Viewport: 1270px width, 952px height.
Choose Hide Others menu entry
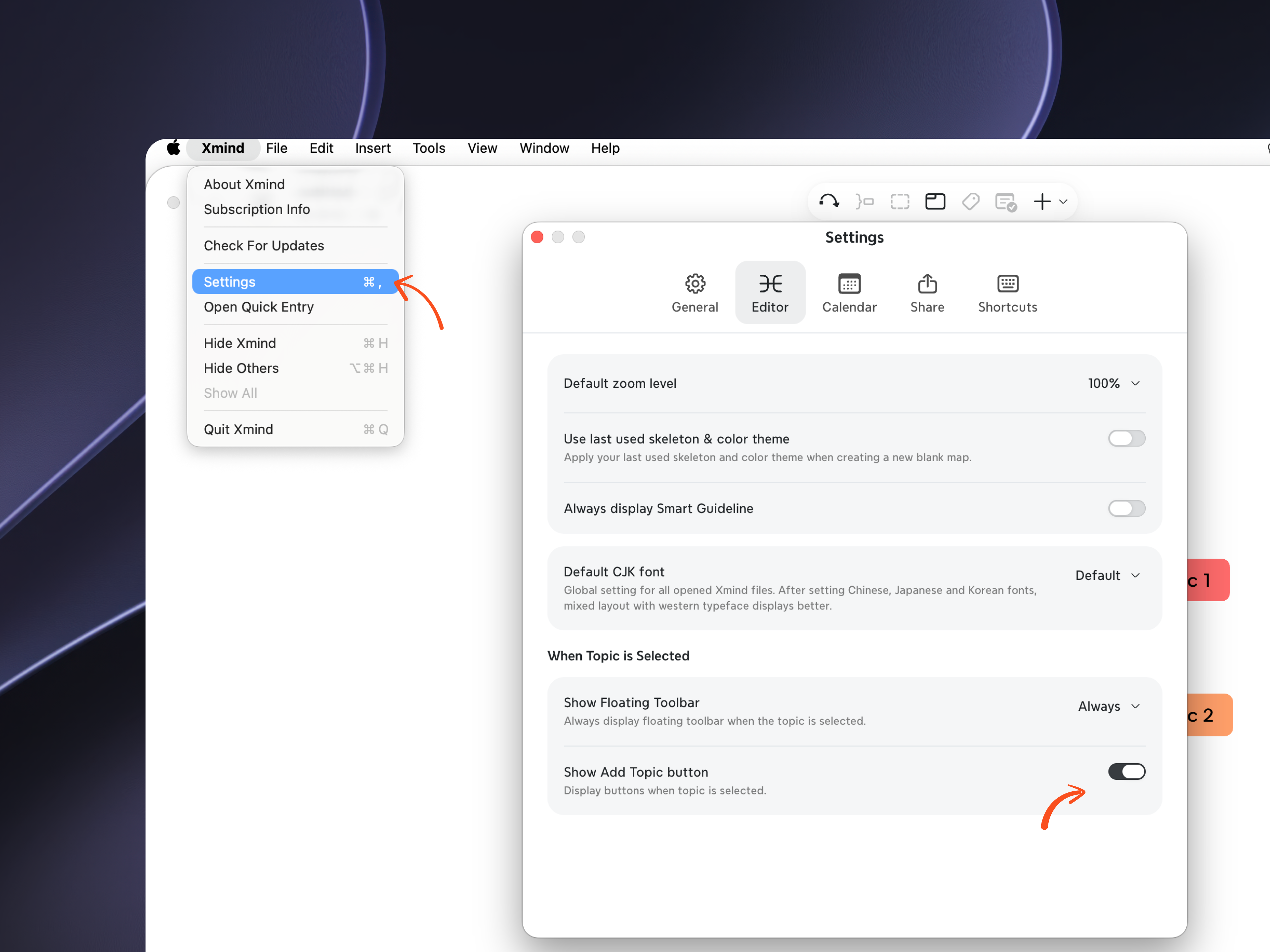(x=296, y=369)
